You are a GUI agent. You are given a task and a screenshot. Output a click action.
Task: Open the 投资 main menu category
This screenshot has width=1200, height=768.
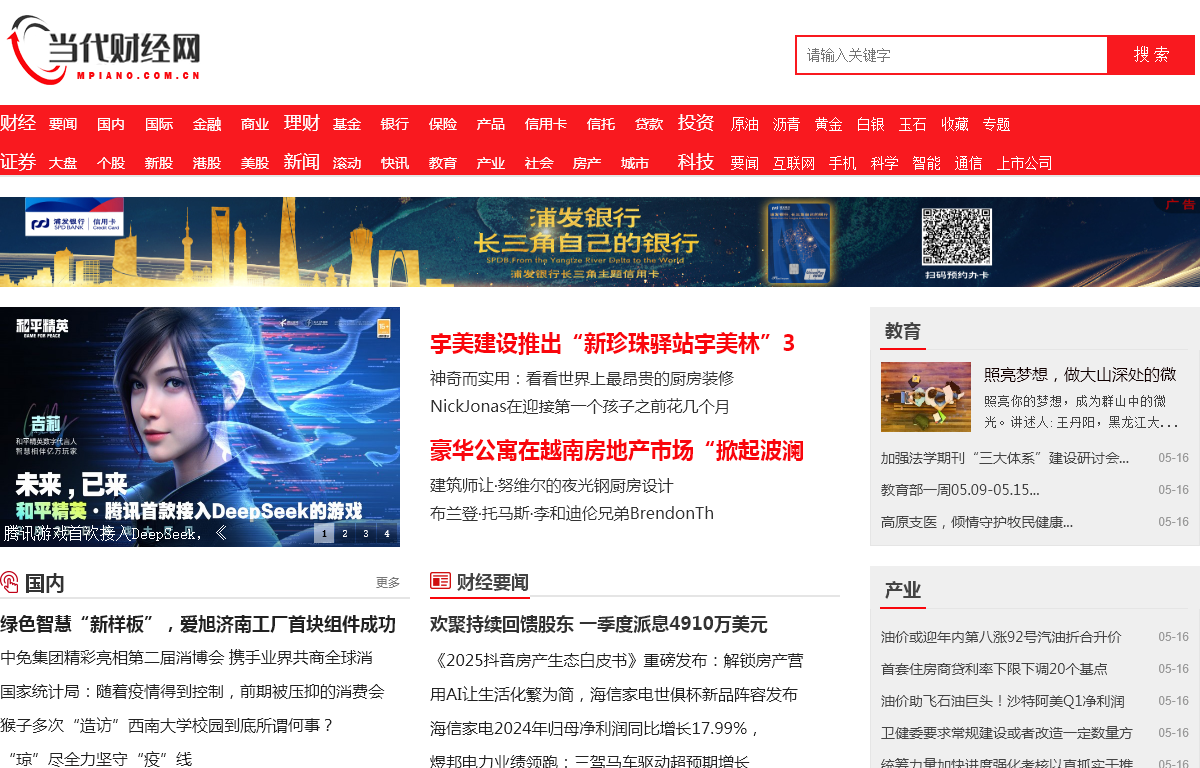point(696,123)
